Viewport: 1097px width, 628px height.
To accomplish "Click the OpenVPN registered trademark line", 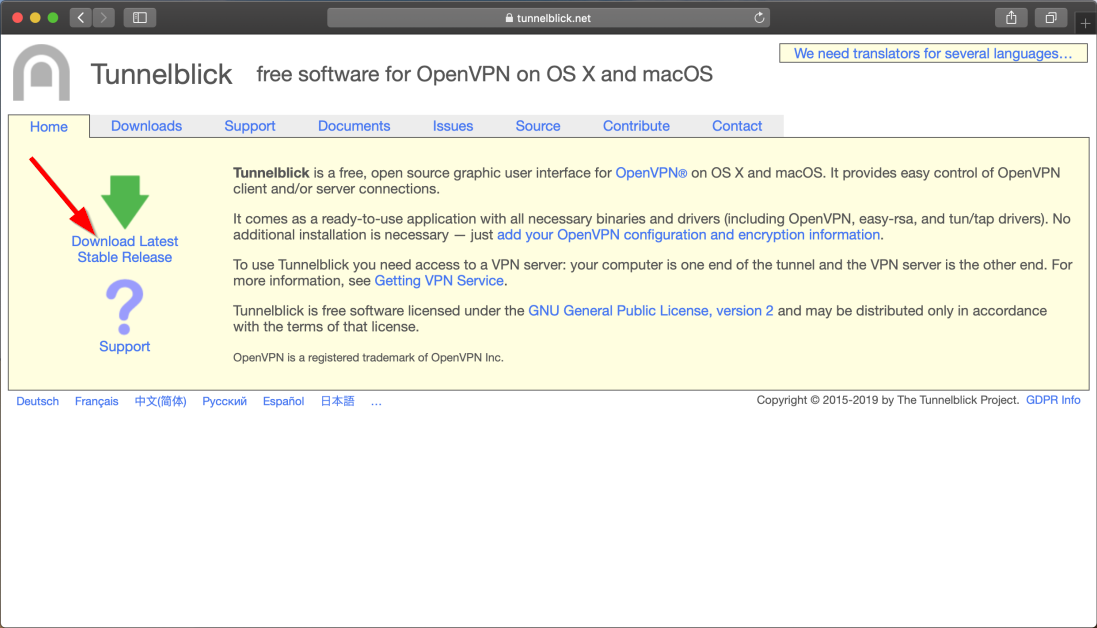I will pyautogui.click(x=368, y=357).
